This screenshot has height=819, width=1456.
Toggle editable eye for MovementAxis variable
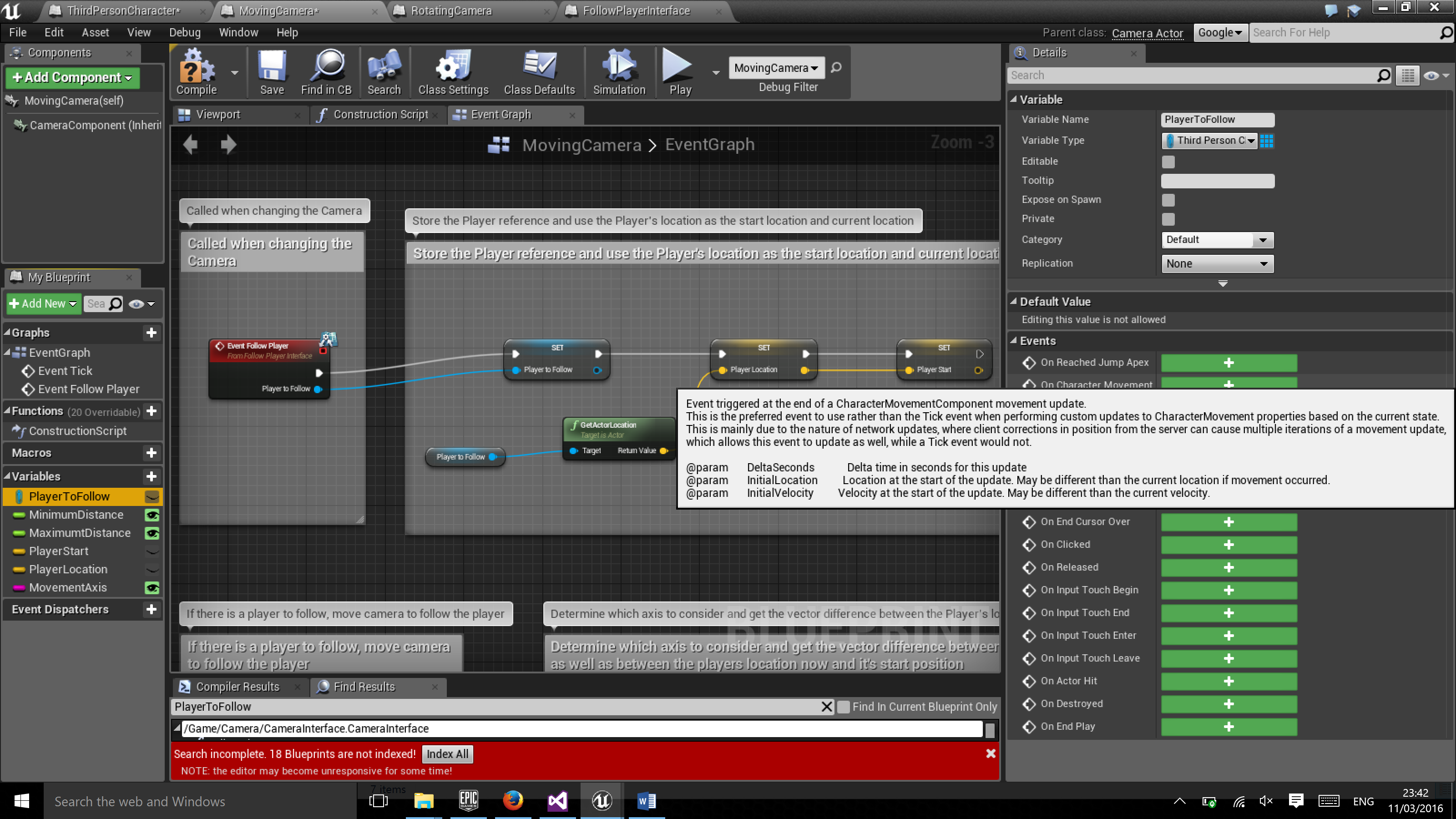(x=152, y=588)
